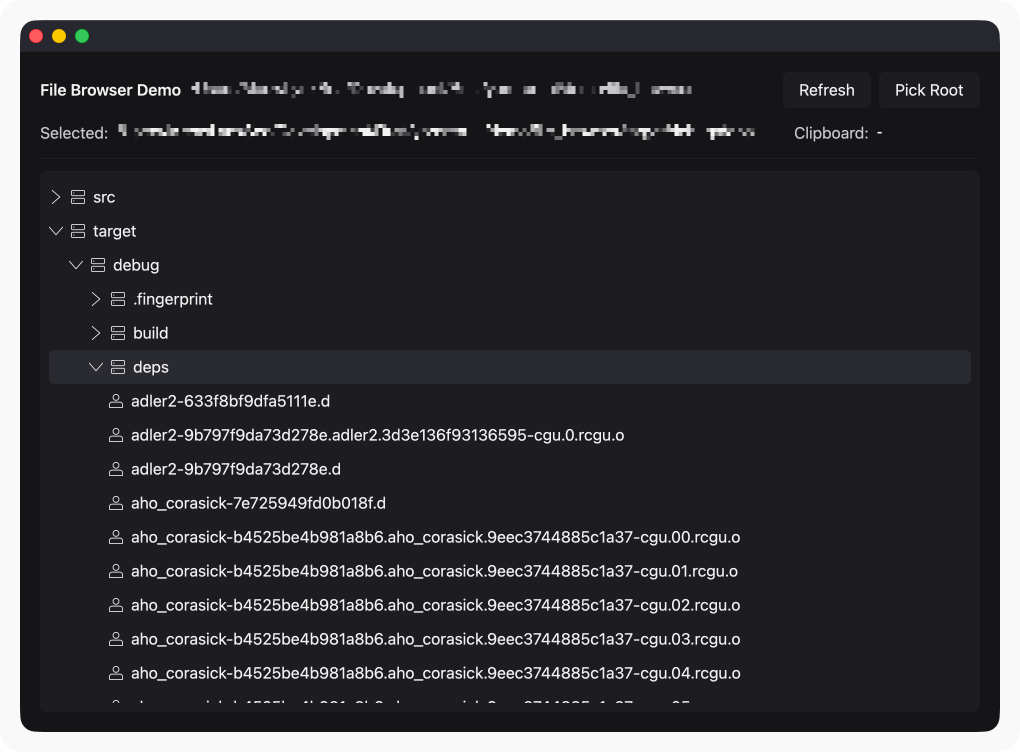1020x752 pixels.
Task: Click file icon beside adler2-9b797f9da73d278e.d
Action: coord(115,470)
